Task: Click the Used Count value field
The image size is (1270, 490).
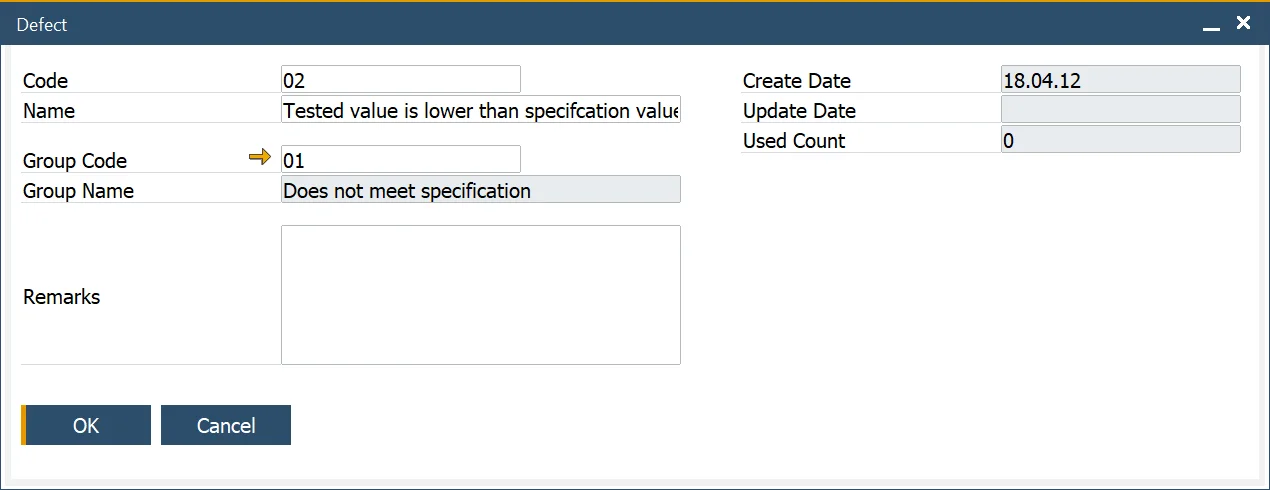Action: tap(1120, 140)
